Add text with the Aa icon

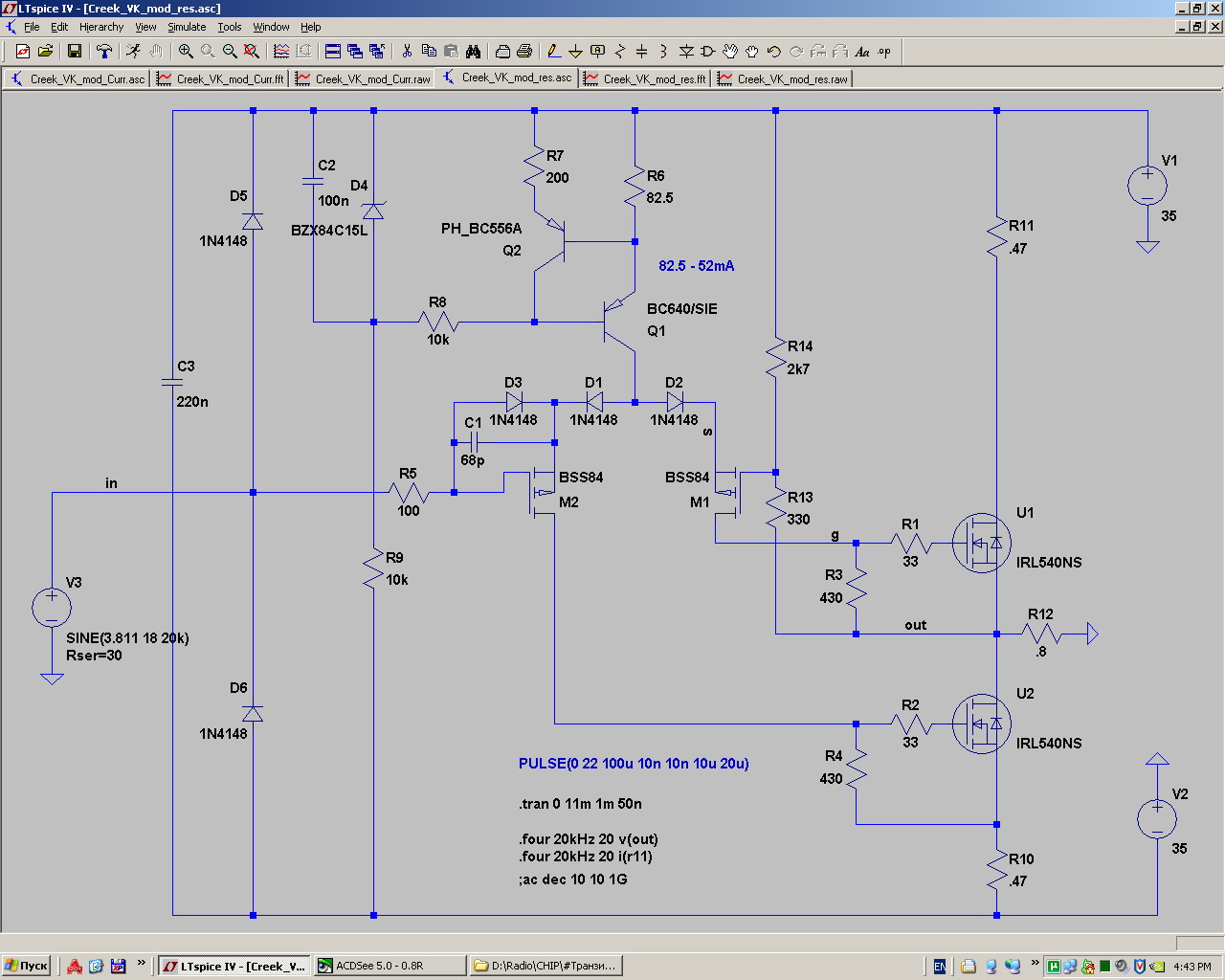(862, 52)
